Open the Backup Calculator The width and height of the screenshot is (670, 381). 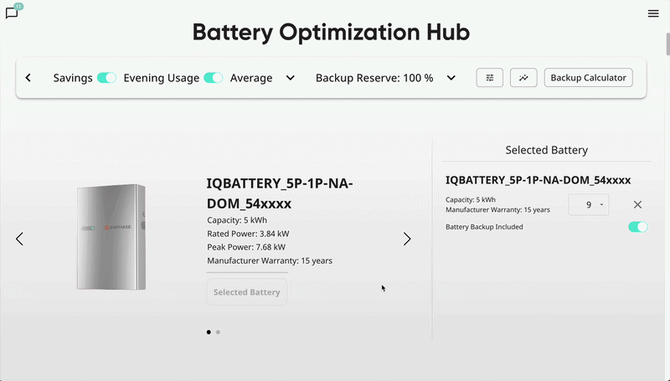[588, 78]
